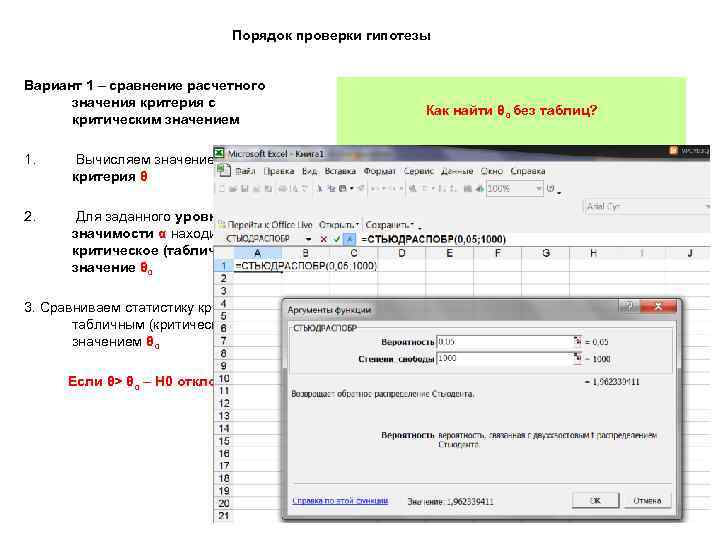Click the Excel workbook icon beside Файл
Screen dimensions: 720x540
pyautogui.click(x=224, y=171)
